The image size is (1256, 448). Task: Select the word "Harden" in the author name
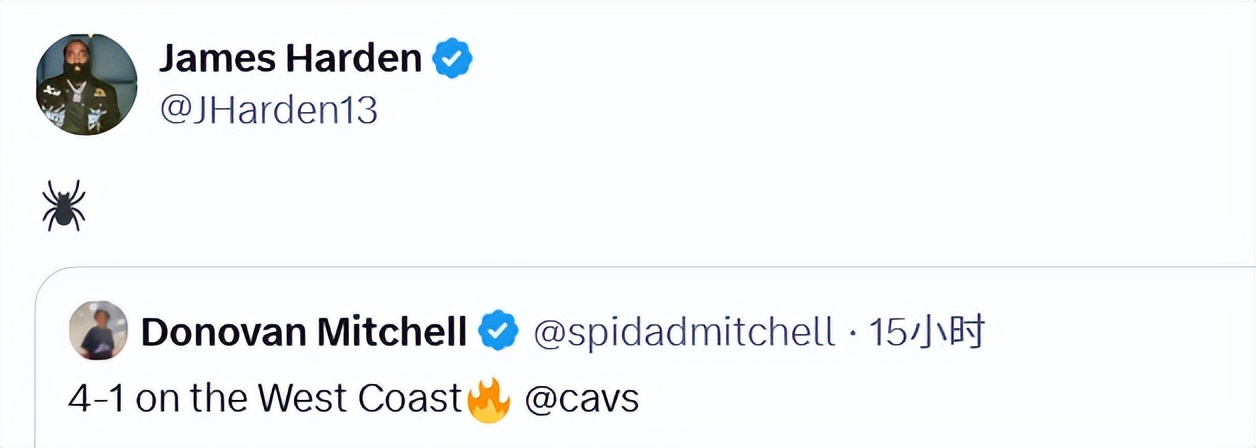354,59
